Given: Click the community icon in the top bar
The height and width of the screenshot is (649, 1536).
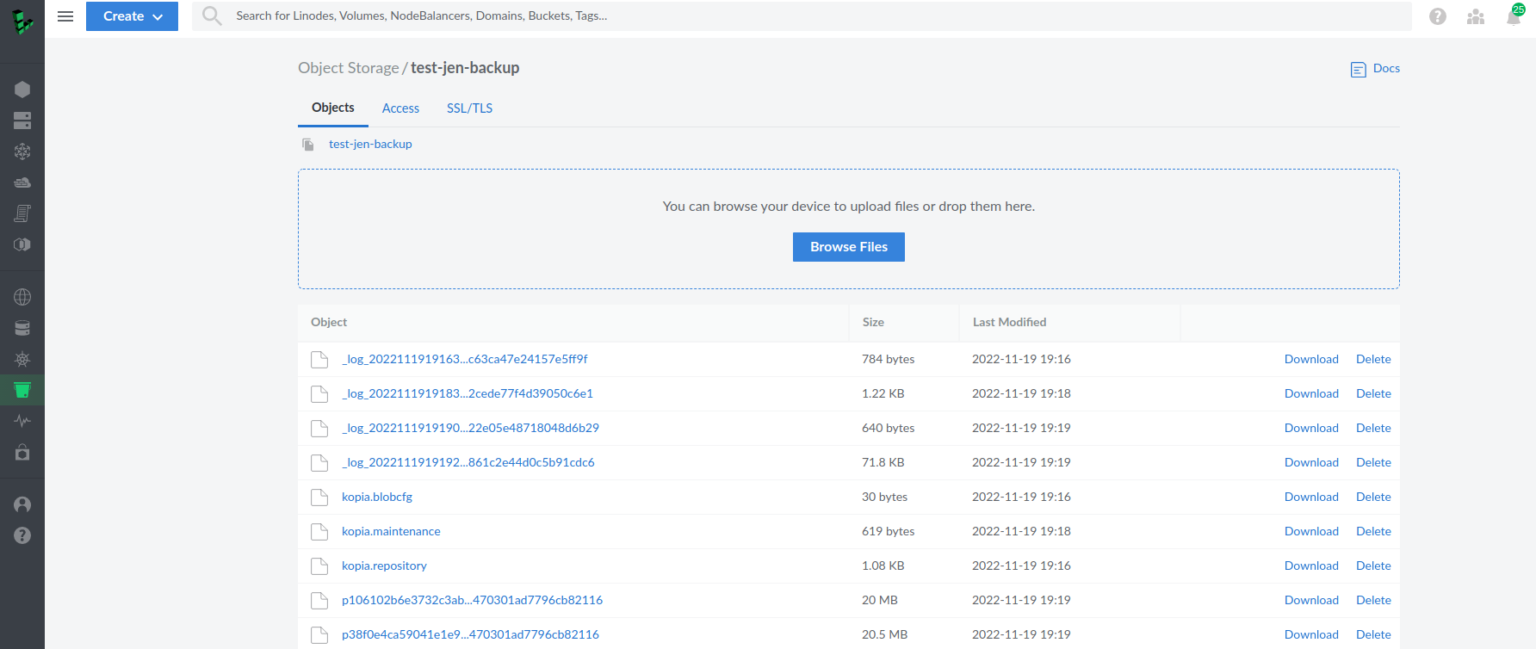Looking at the screenshot, I should tap(1475, 16).
